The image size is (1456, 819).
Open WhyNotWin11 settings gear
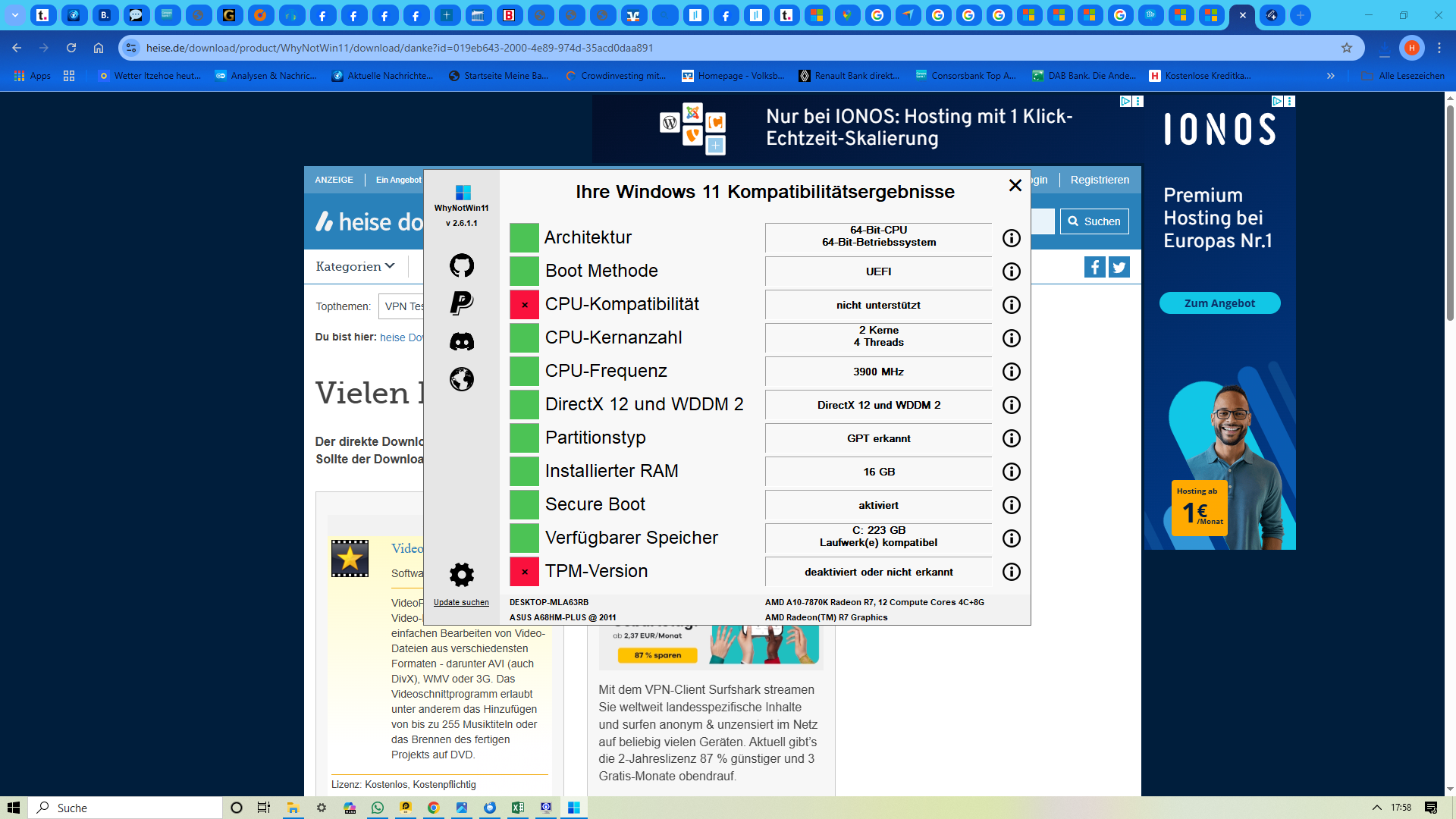coord(461,575)
